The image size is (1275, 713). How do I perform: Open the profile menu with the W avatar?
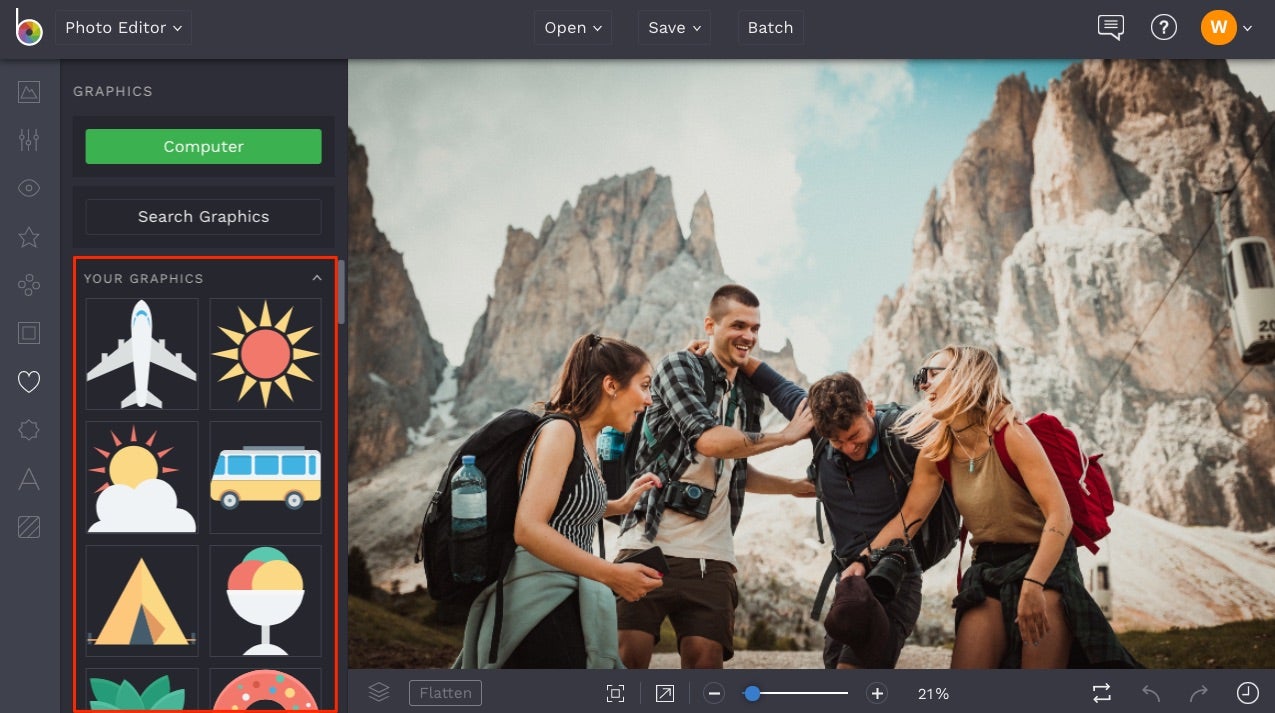point(1218,28)
